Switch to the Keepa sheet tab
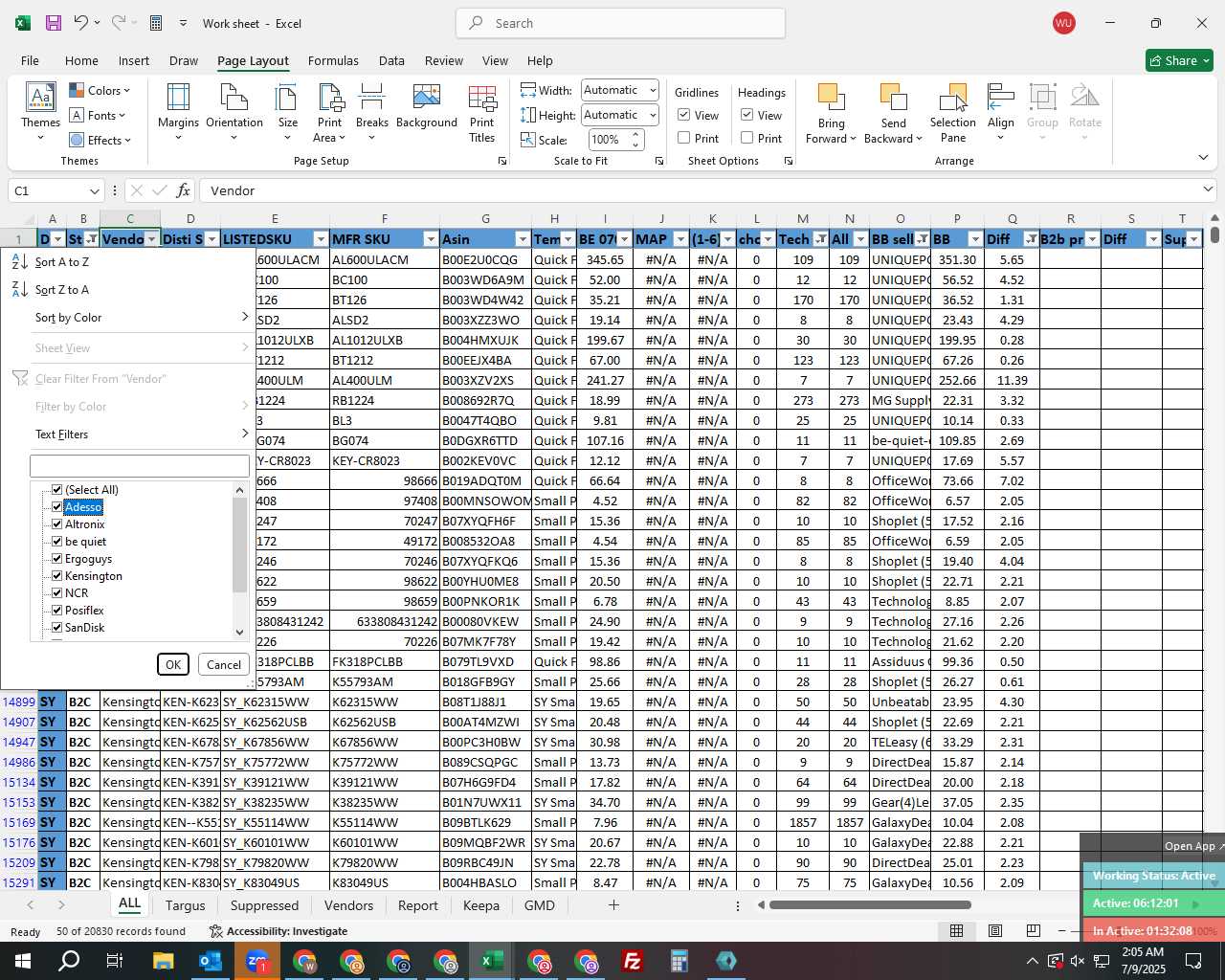This screenshot has width=1225, height=980. pos(480,905)
